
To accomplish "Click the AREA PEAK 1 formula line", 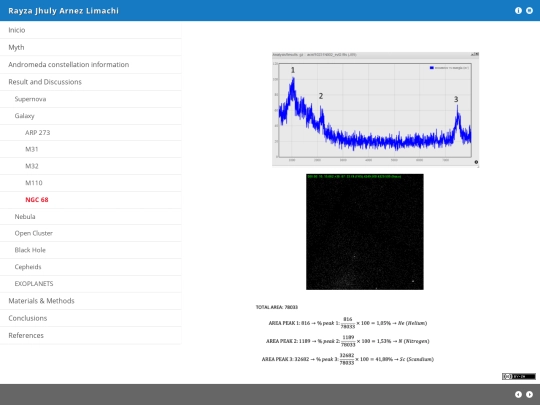I will tap(348, 323).
